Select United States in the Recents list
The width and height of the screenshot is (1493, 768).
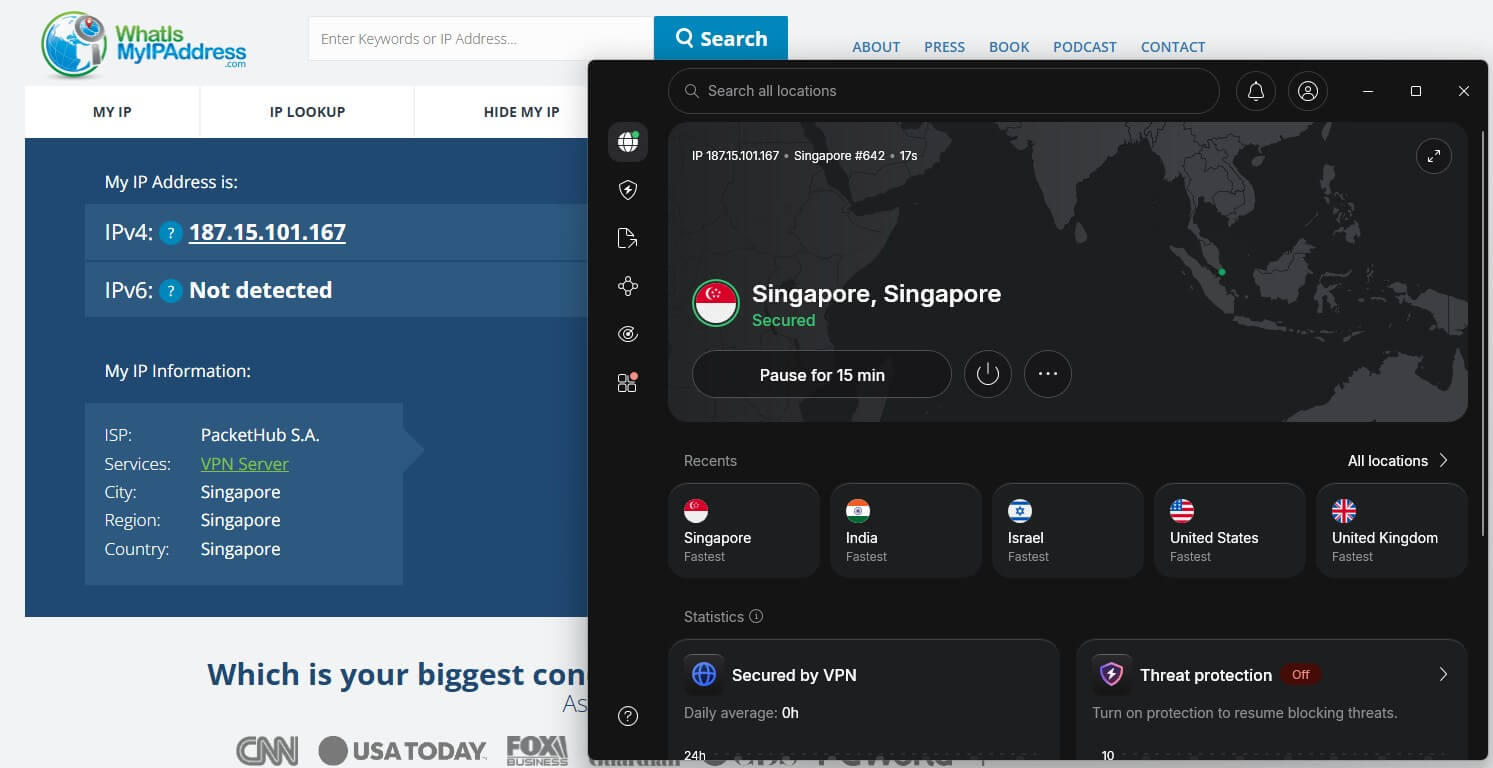pyautogui.click(x=1230, y=530)
